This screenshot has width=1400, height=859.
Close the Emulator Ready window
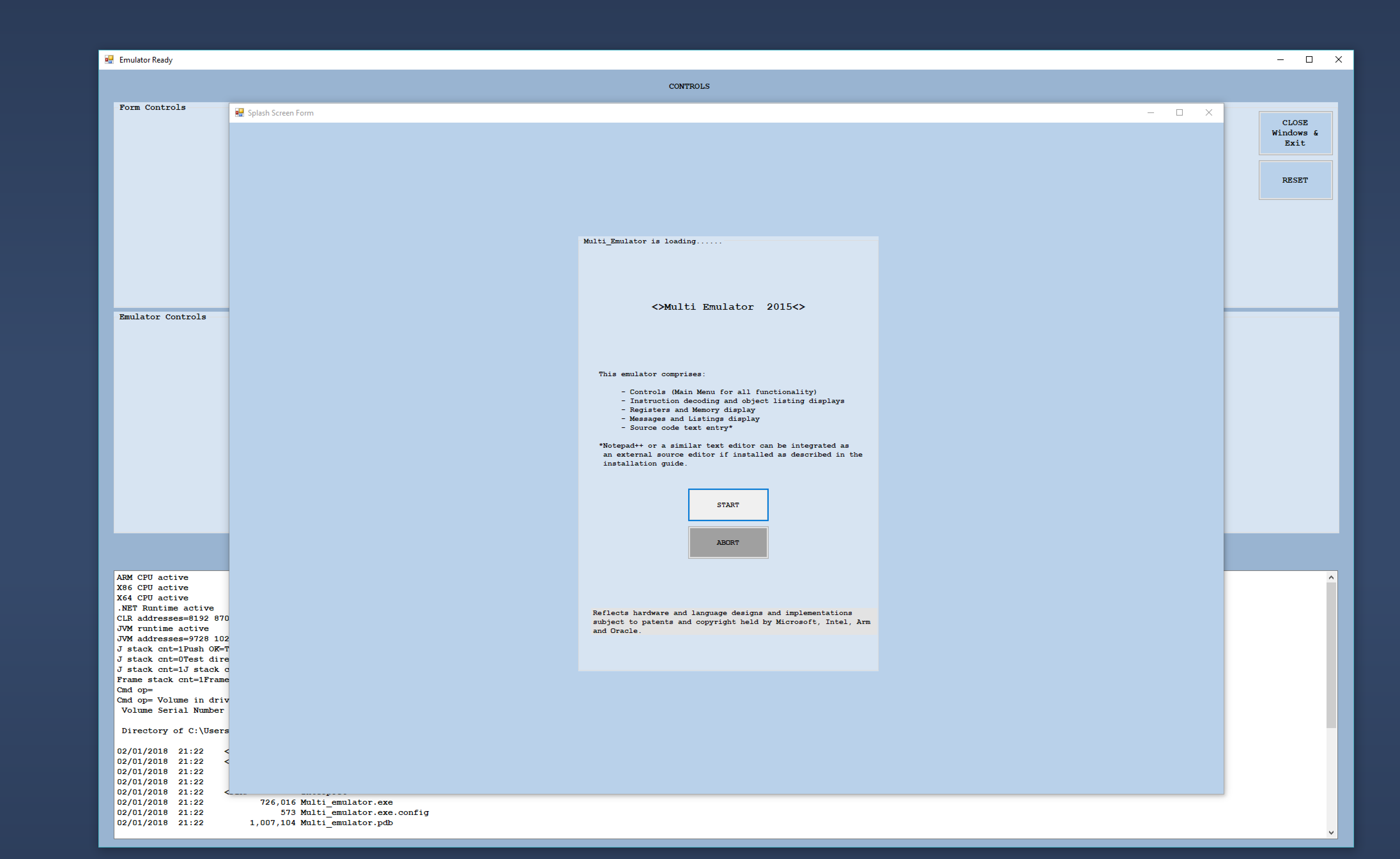[x=1338, y=59]
